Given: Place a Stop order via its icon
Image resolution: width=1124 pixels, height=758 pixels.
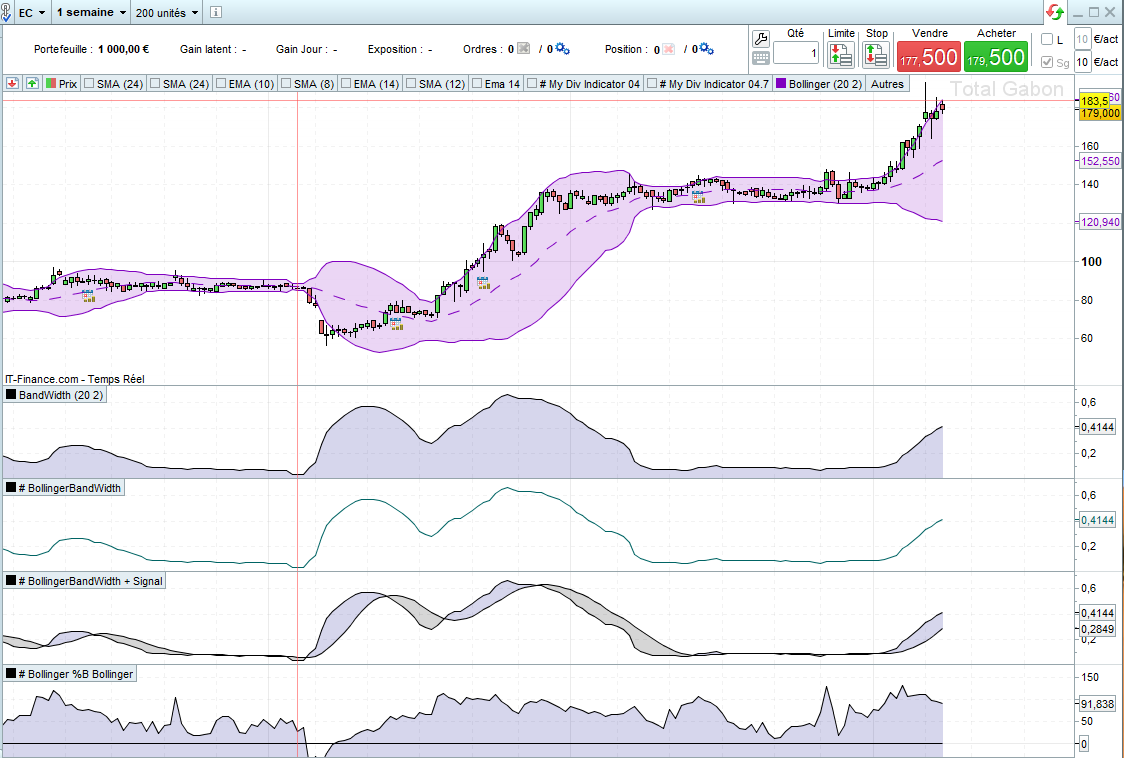Looking at the screenshot, I should [876, 55].
